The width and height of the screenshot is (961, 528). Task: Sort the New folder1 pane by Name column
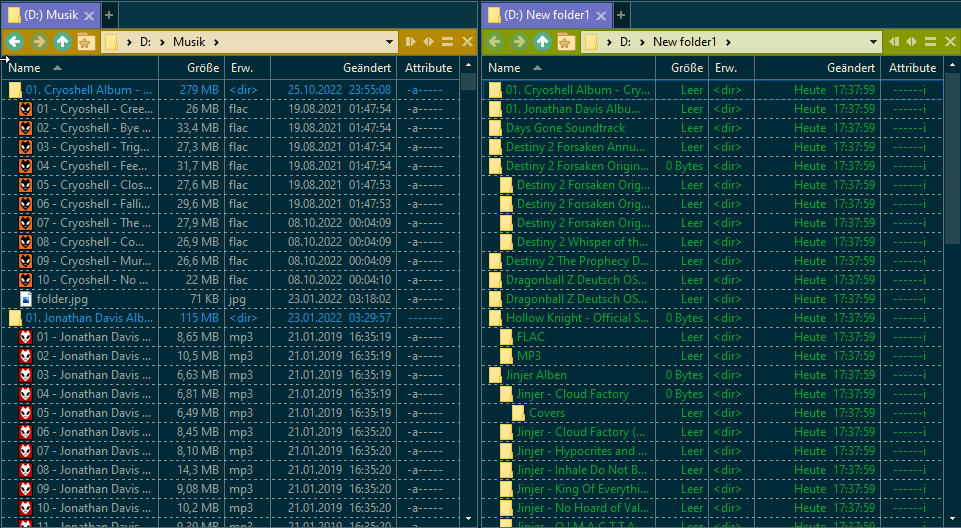(x=568, y=67)
